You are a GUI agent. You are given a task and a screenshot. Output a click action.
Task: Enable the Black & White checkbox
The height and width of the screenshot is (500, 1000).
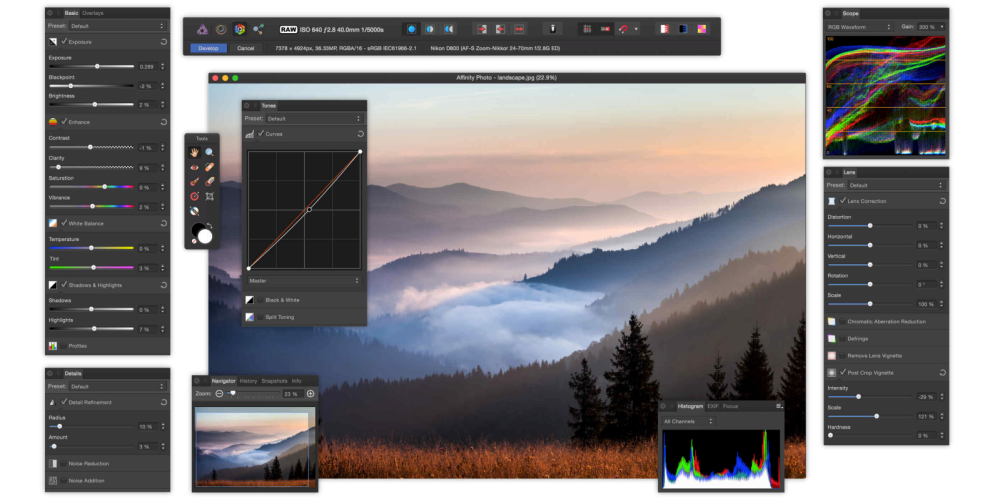click(260, 300)
